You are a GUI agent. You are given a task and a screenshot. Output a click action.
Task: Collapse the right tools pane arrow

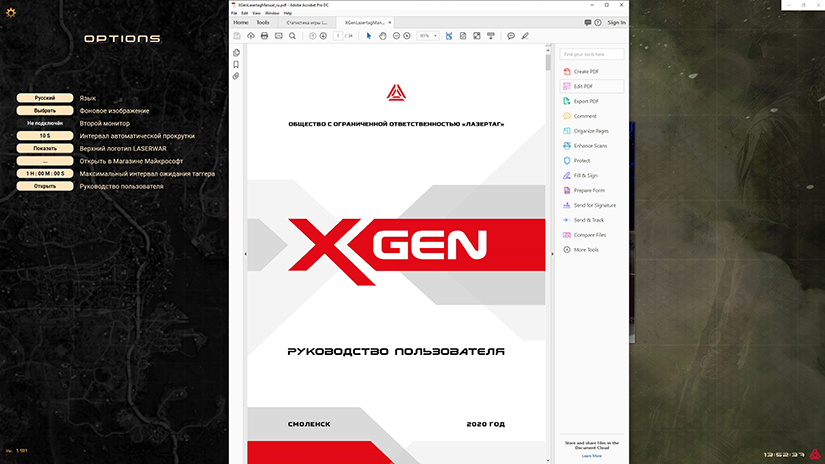click(x=552, y=254)
